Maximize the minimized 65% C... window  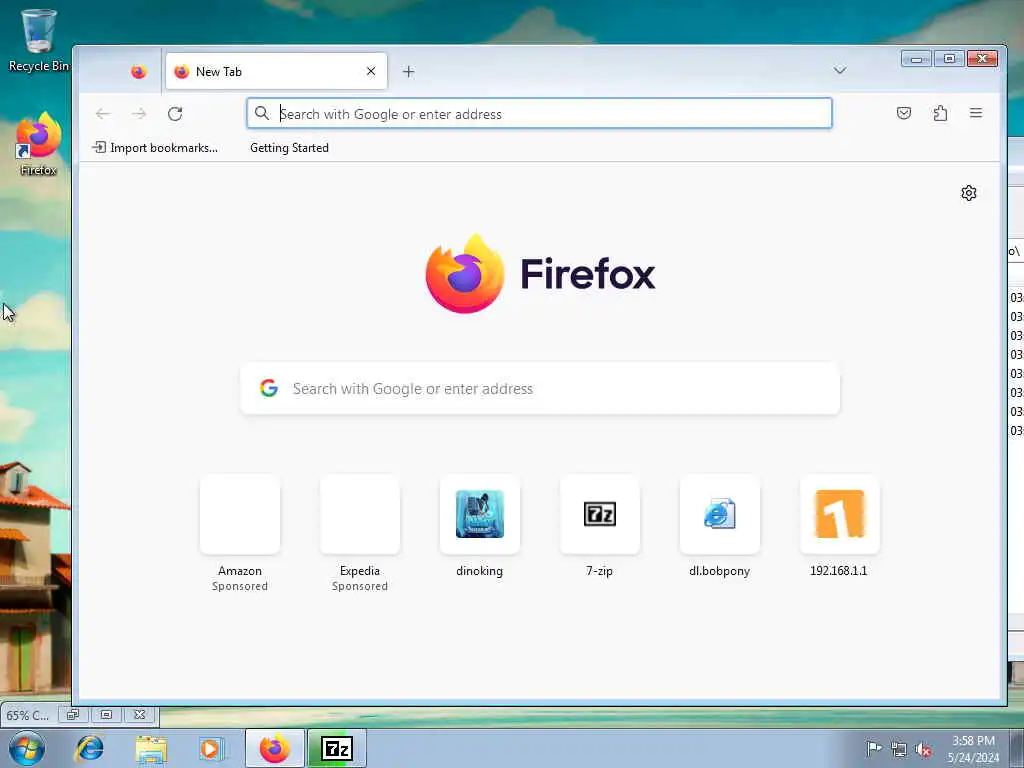pos(106,714)
